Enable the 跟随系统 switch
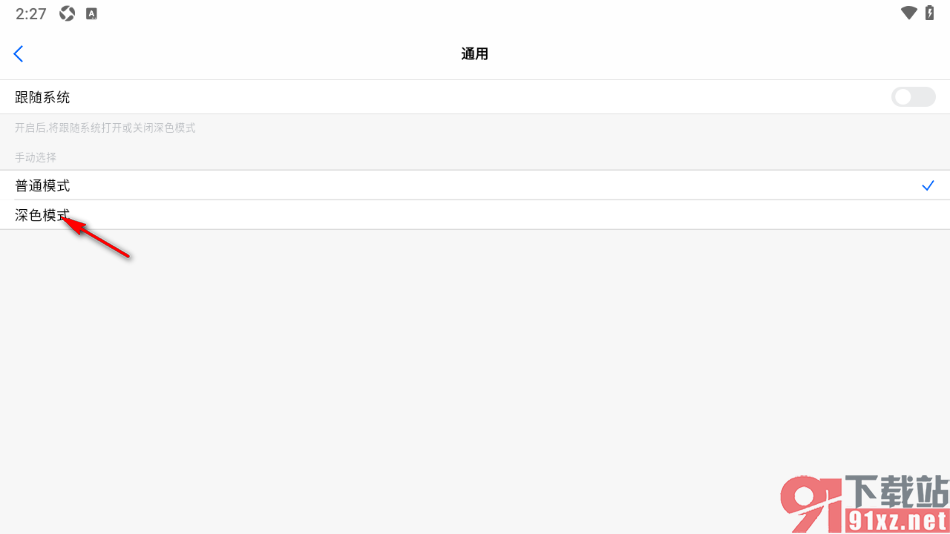This screenshot has height=534, width=950. click(913, 97)
